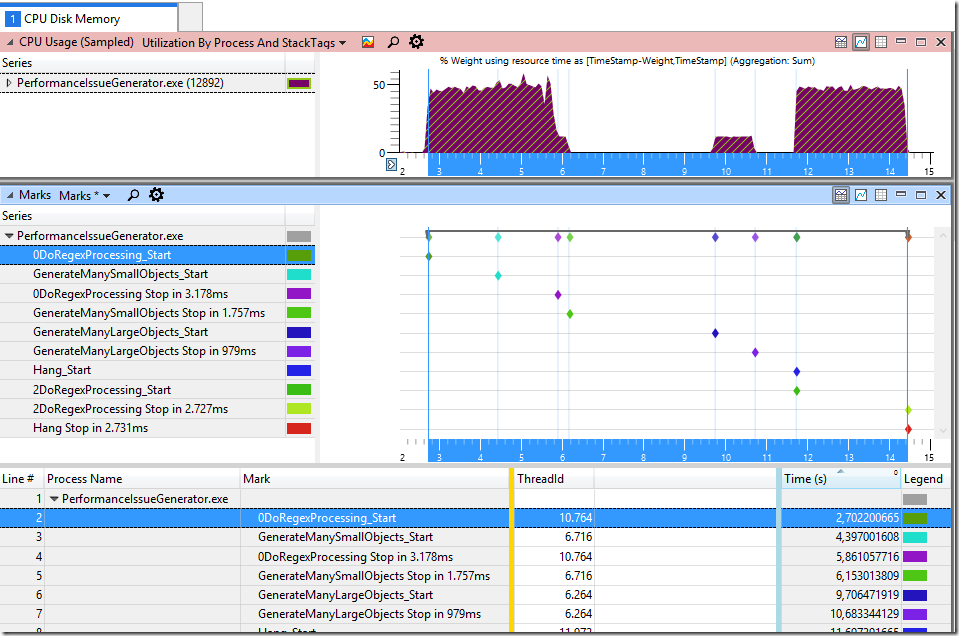The image size is (959, 636).
Task: Collapse the Marks panel triangle
Action: point(9,195)
